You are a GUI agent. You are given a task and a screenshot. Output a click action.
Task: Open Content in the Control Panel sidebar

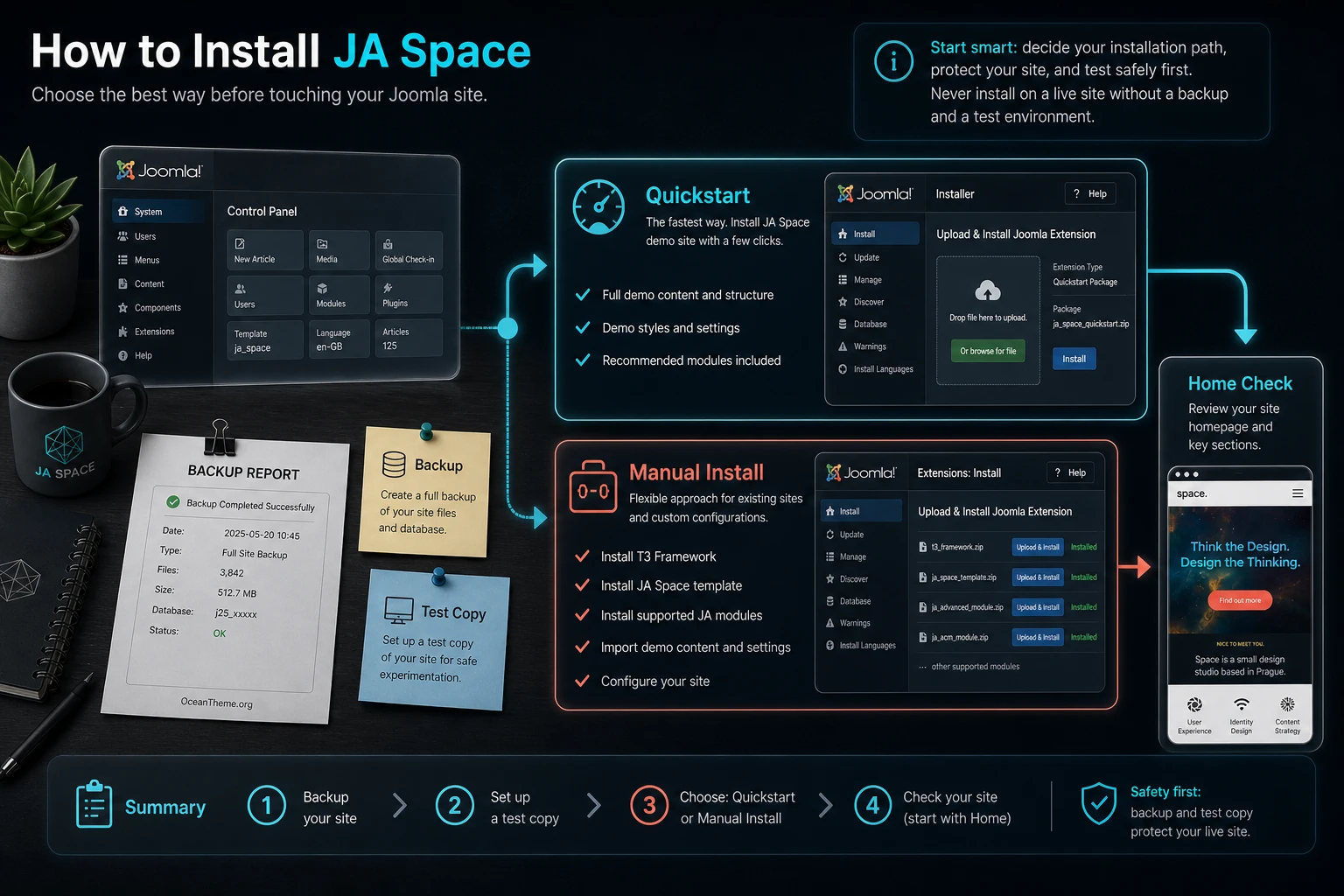point(141,283)
